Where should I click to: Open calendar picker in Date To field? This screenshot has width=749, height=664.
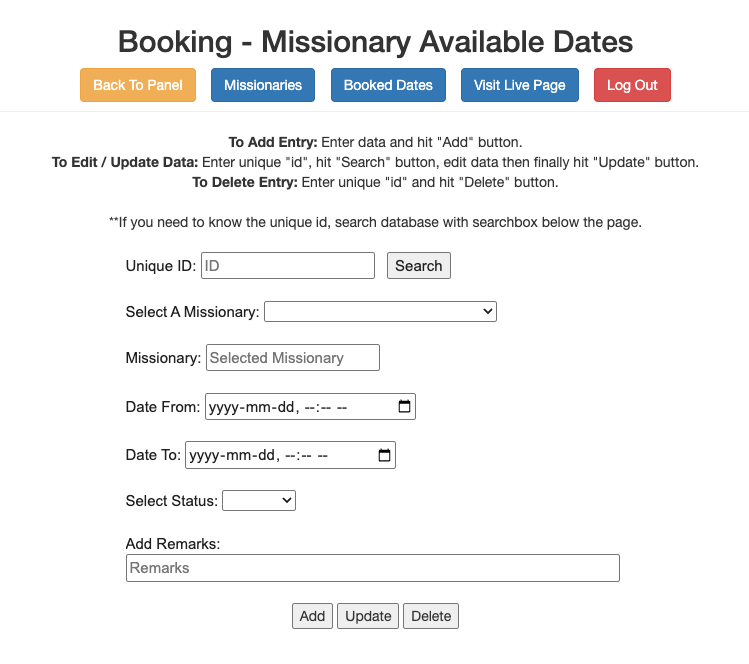coord(385,455)
